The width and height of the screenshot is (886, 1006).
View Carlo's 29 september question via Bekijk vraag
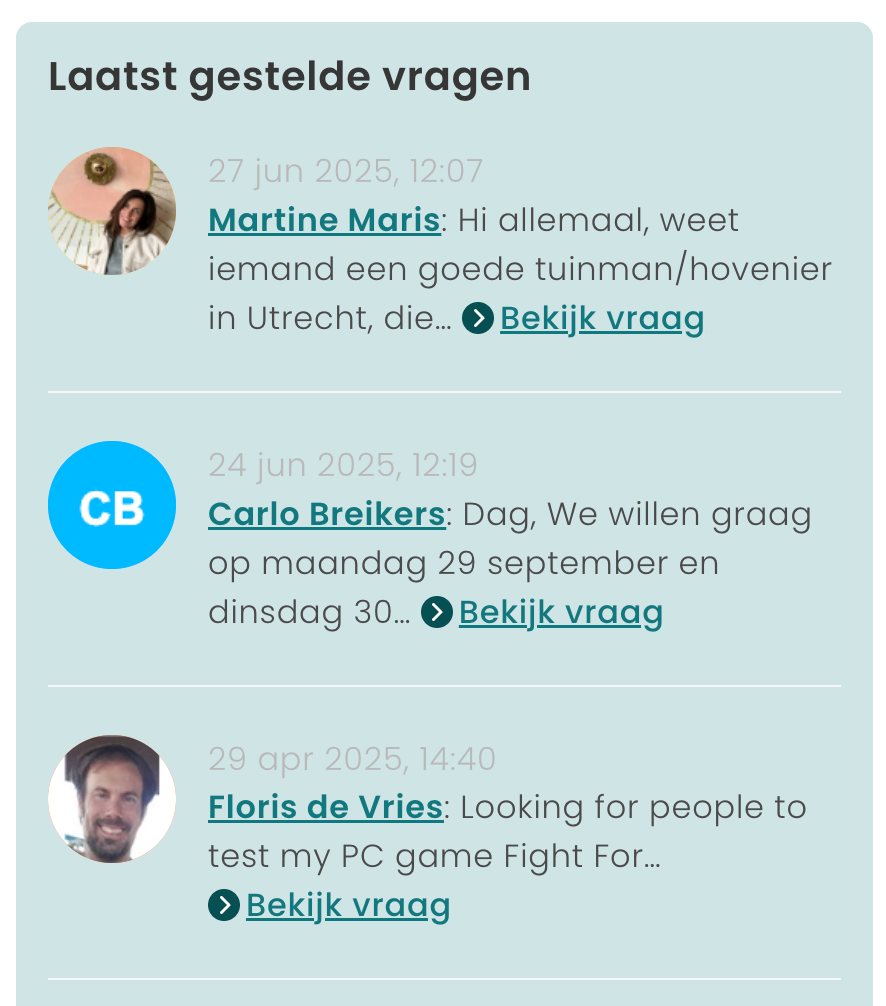click(x=561, y=613)
